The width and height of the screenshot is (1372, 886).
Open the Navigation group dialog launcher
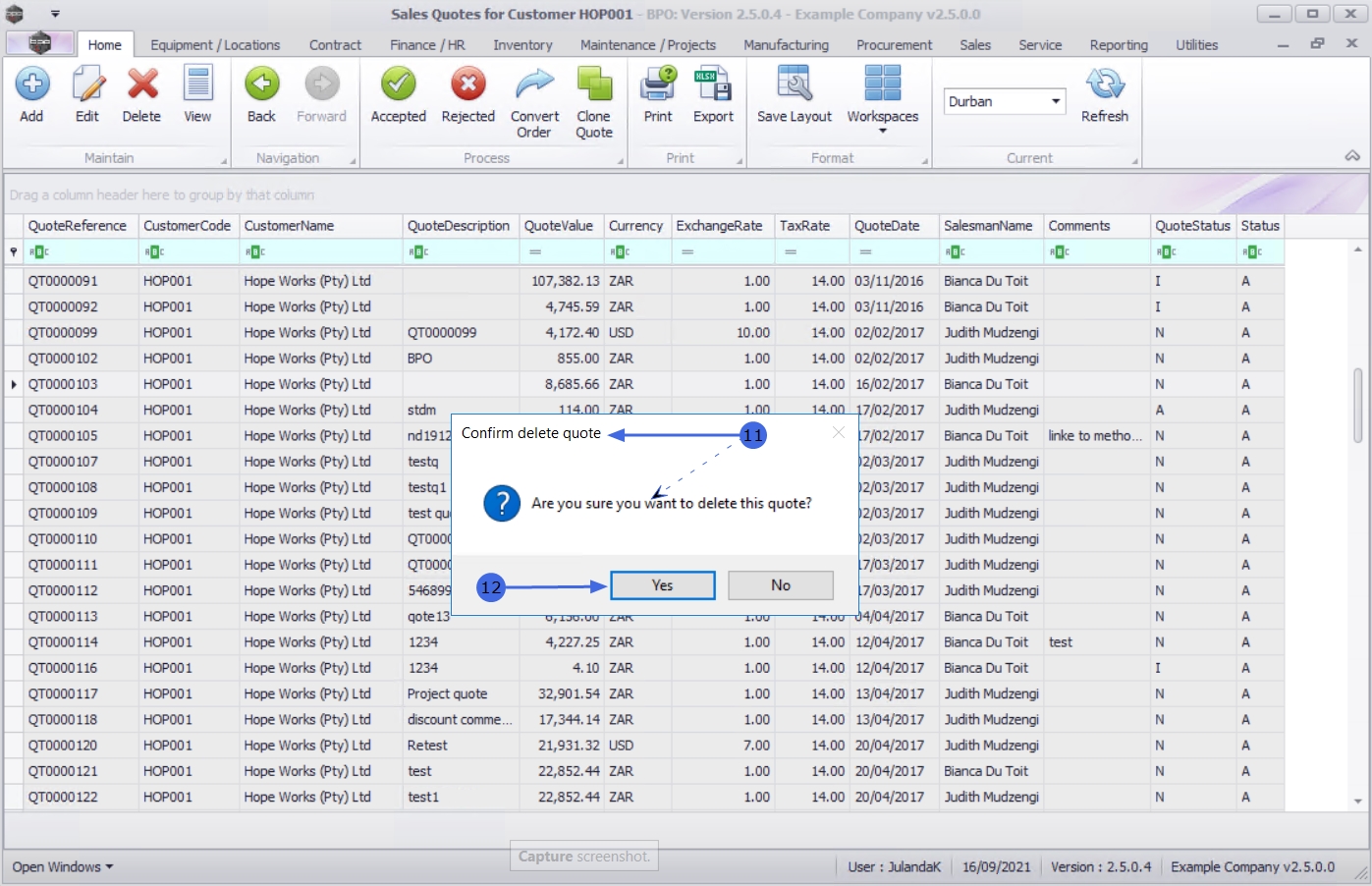tap(353, 161)
